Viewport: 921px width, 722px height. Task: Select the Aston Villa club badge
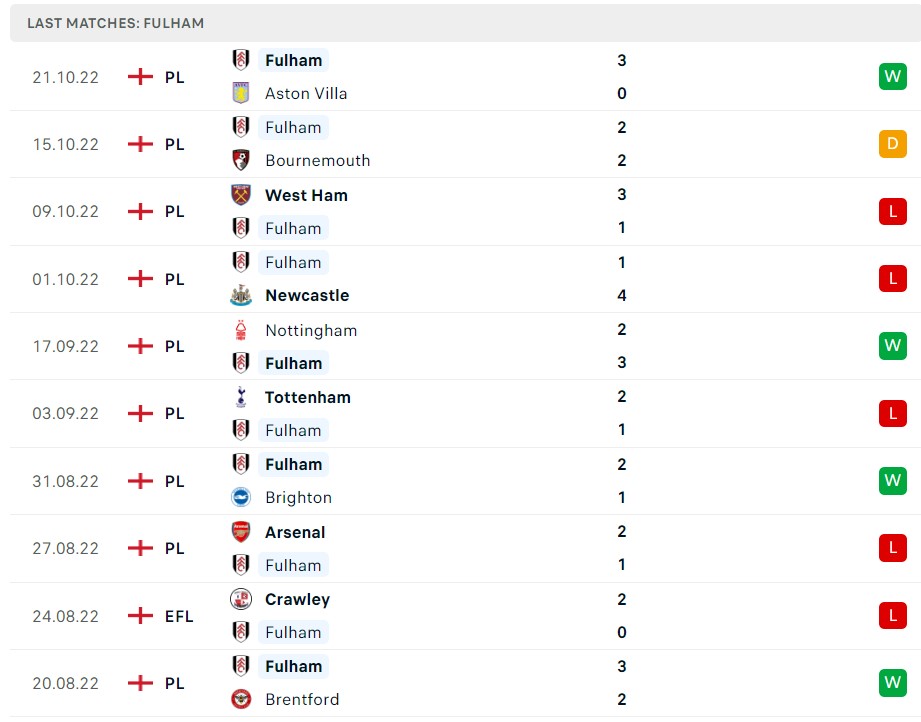[240, 93]
